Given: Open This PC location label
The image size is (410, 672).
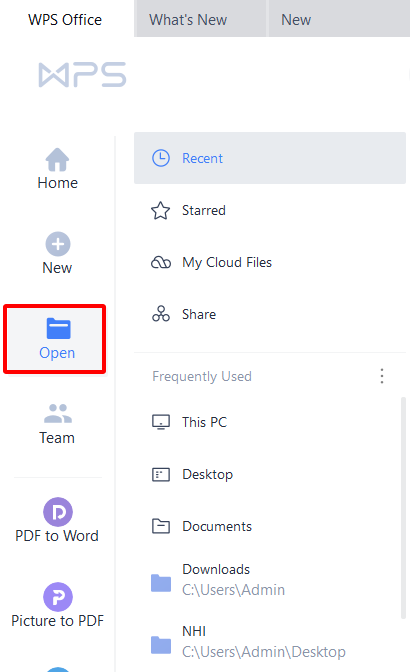Looking at the screenshot, I should [204, 422].
